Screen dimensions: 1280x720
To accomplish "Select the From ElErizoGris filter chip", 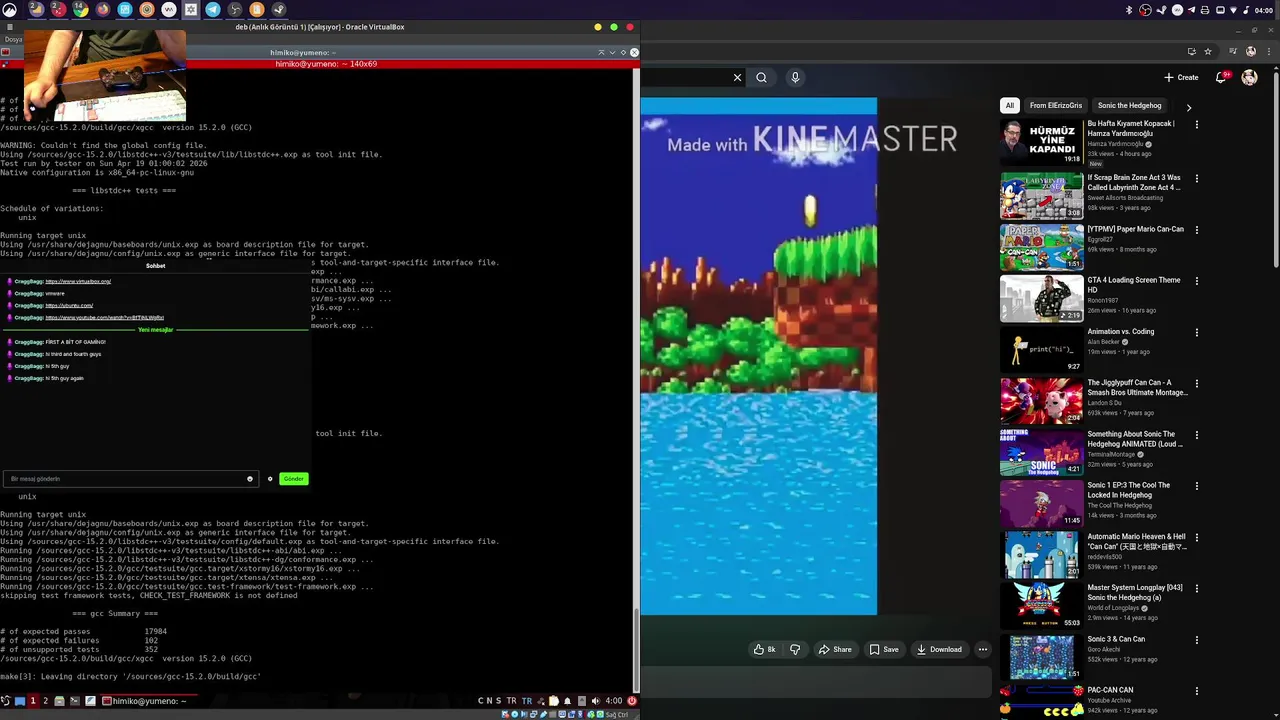I will (x=1056, y=106).
